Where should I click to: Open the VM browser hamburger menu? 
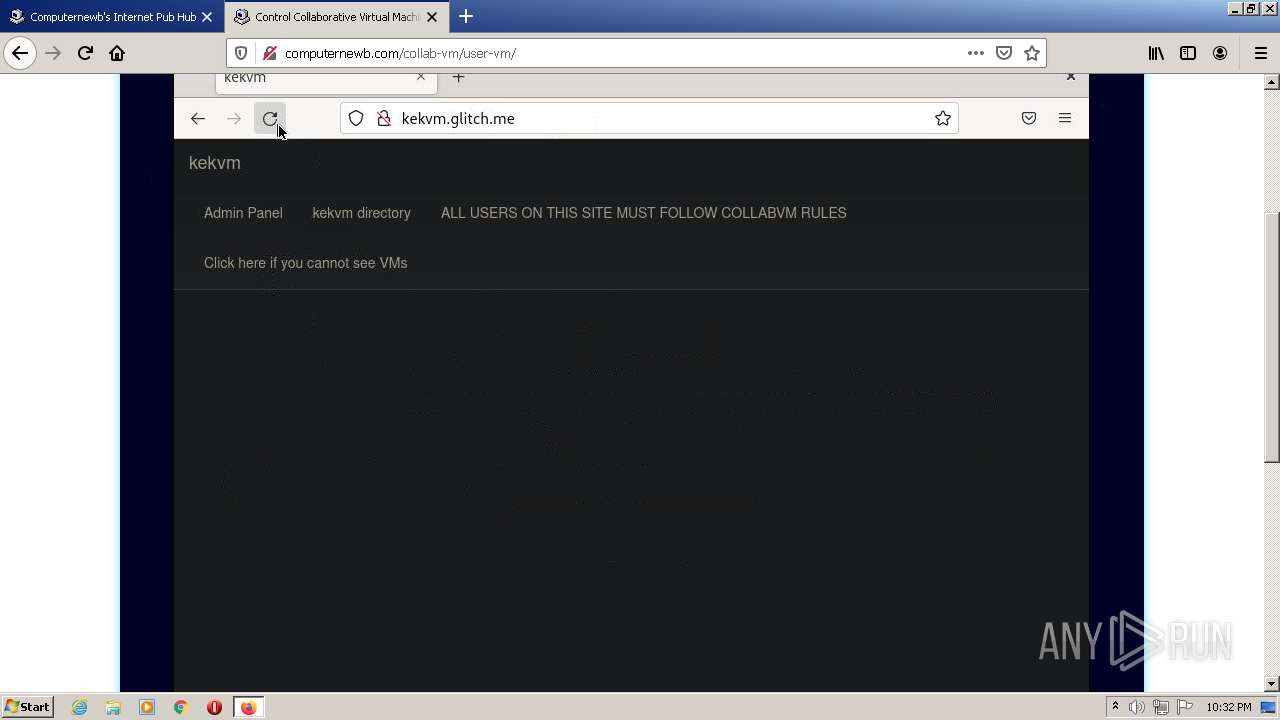click(x=1065, y=118)
